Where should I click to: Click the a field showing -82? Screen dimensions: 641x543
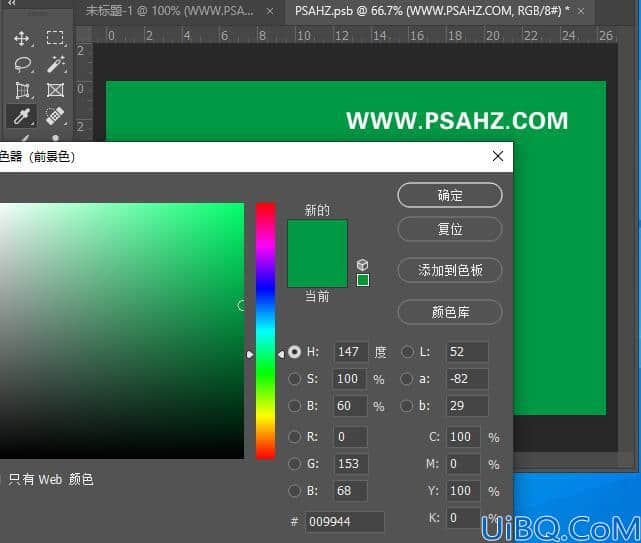(467, 379)
